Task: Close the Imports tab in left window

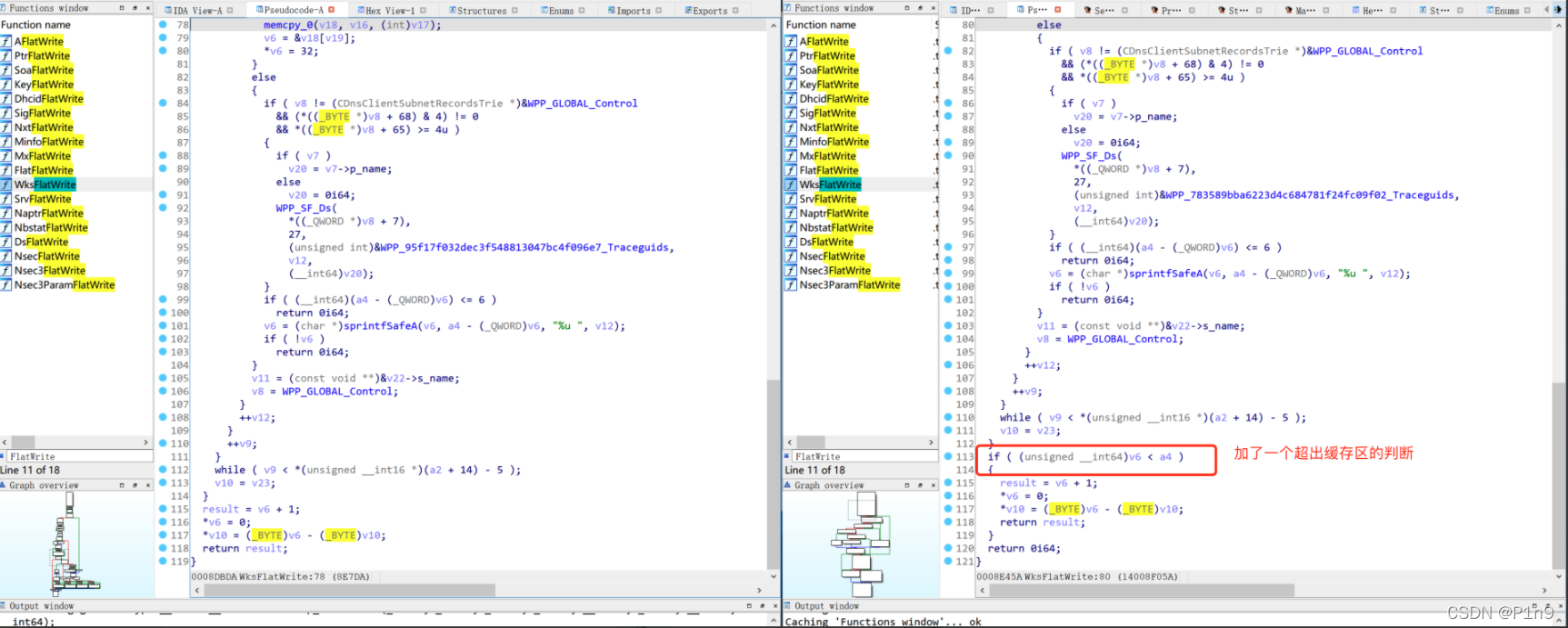Action: tap(658, 11)
